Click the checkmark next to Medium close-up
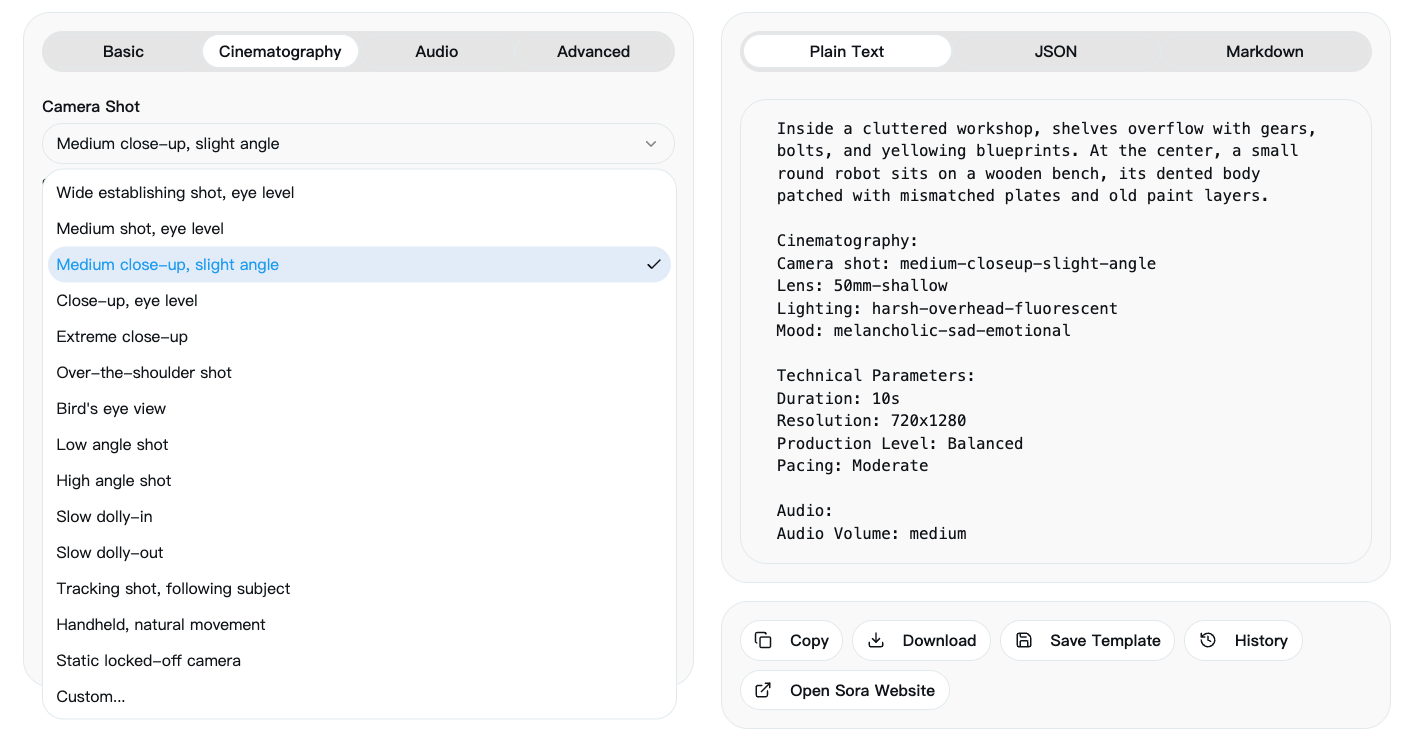Image resolution: width=1406 pixels, height=737 pixels. pyautogui.click(x=654, y=265)
